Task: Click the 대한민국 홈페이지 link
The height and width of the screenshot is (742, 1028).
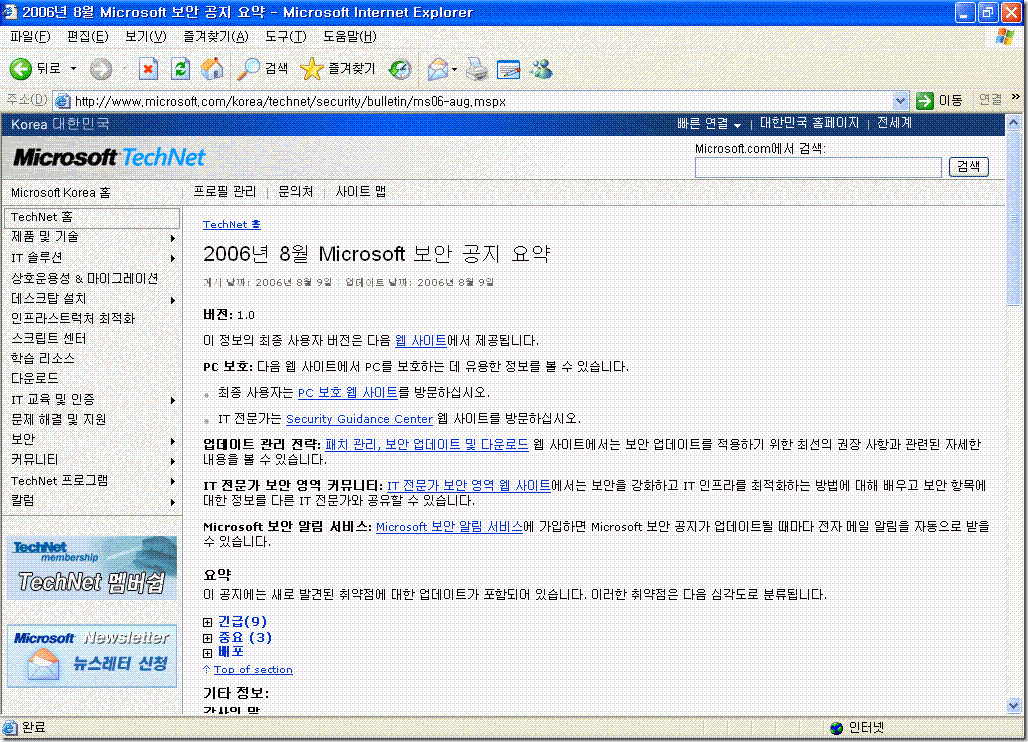Action: pyautogui.click(x=809, y=123)
